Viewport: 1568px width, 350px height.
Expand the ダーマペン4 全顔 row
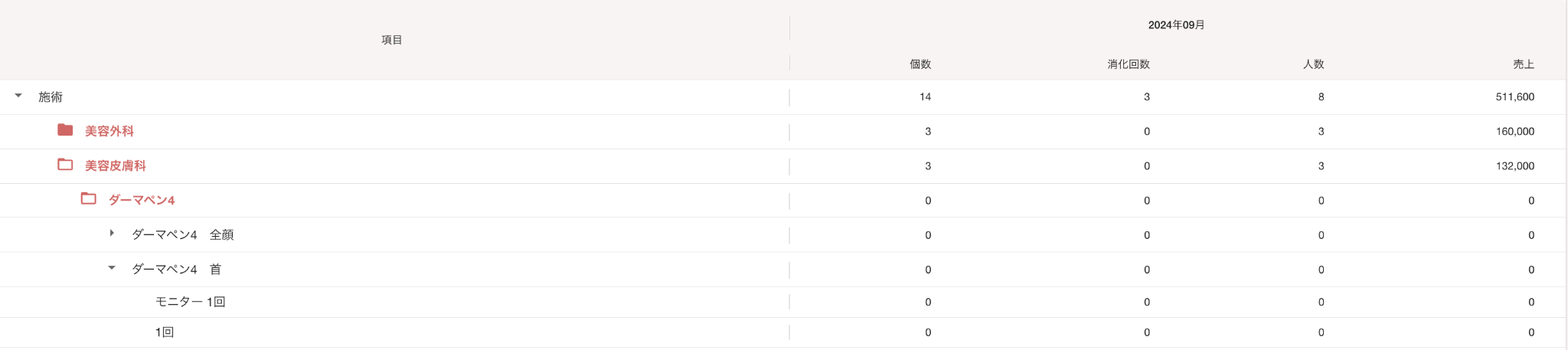click(x=112, y=234)
